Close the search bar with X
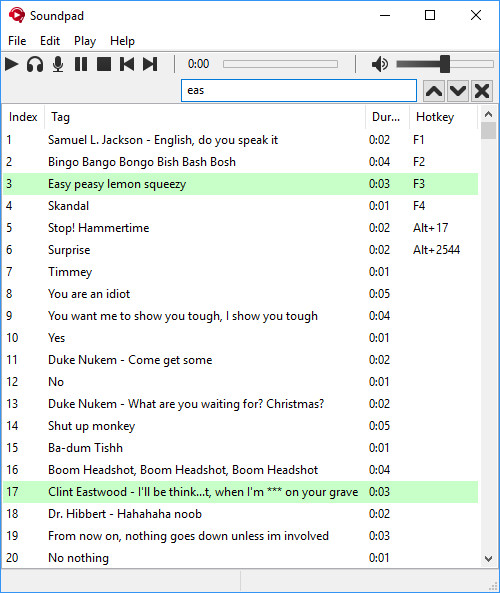This screenshot has width=500, height=593. point(482,91)
